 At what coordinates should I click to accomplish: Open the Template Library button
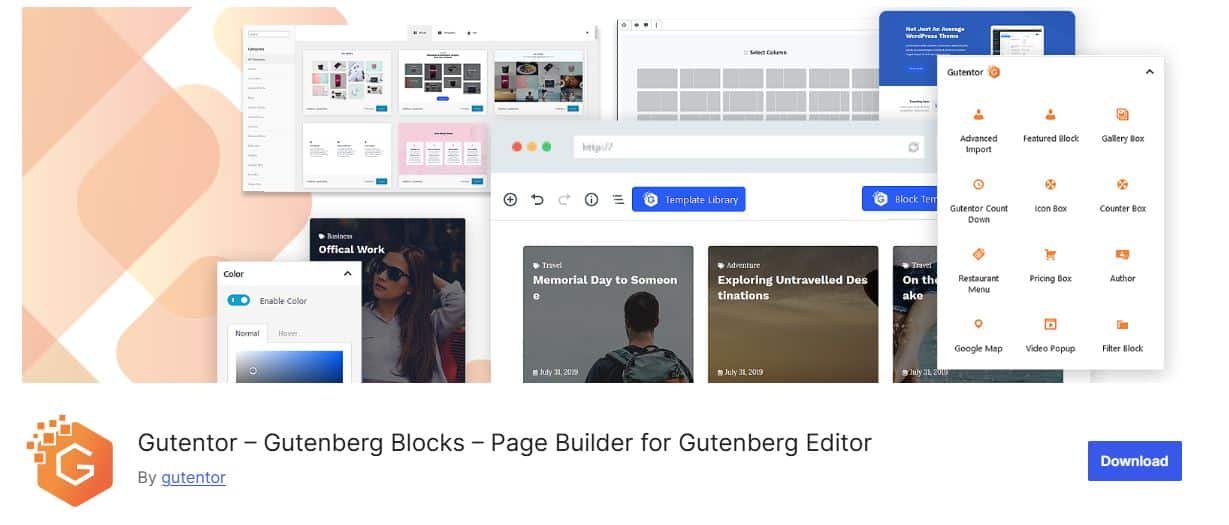tap(689, 200)
